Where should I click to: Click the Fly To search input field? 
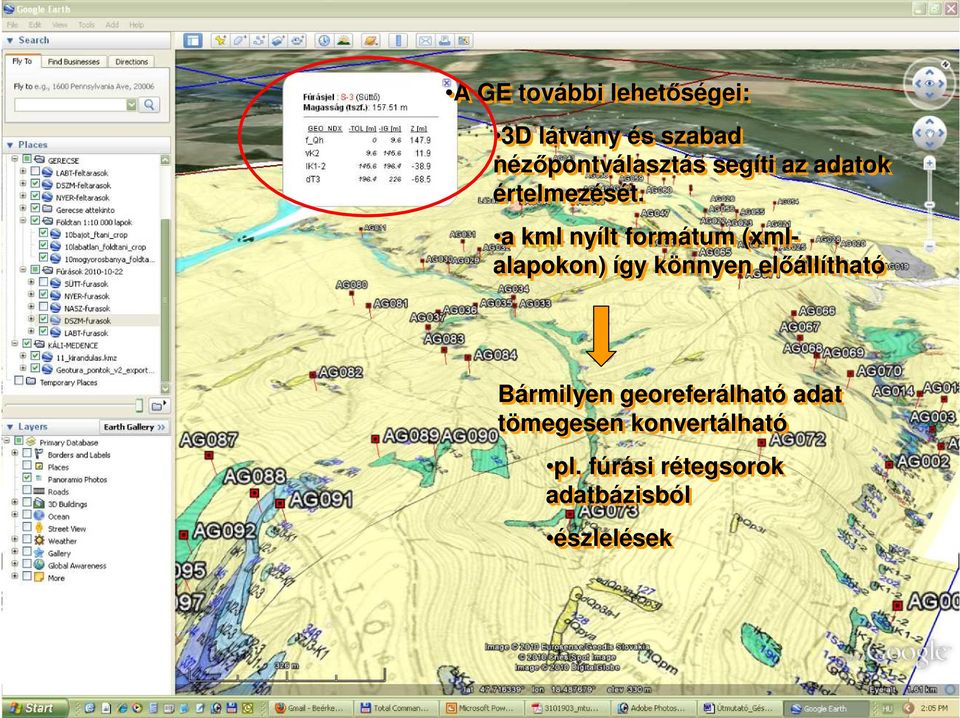coord(70,105)
